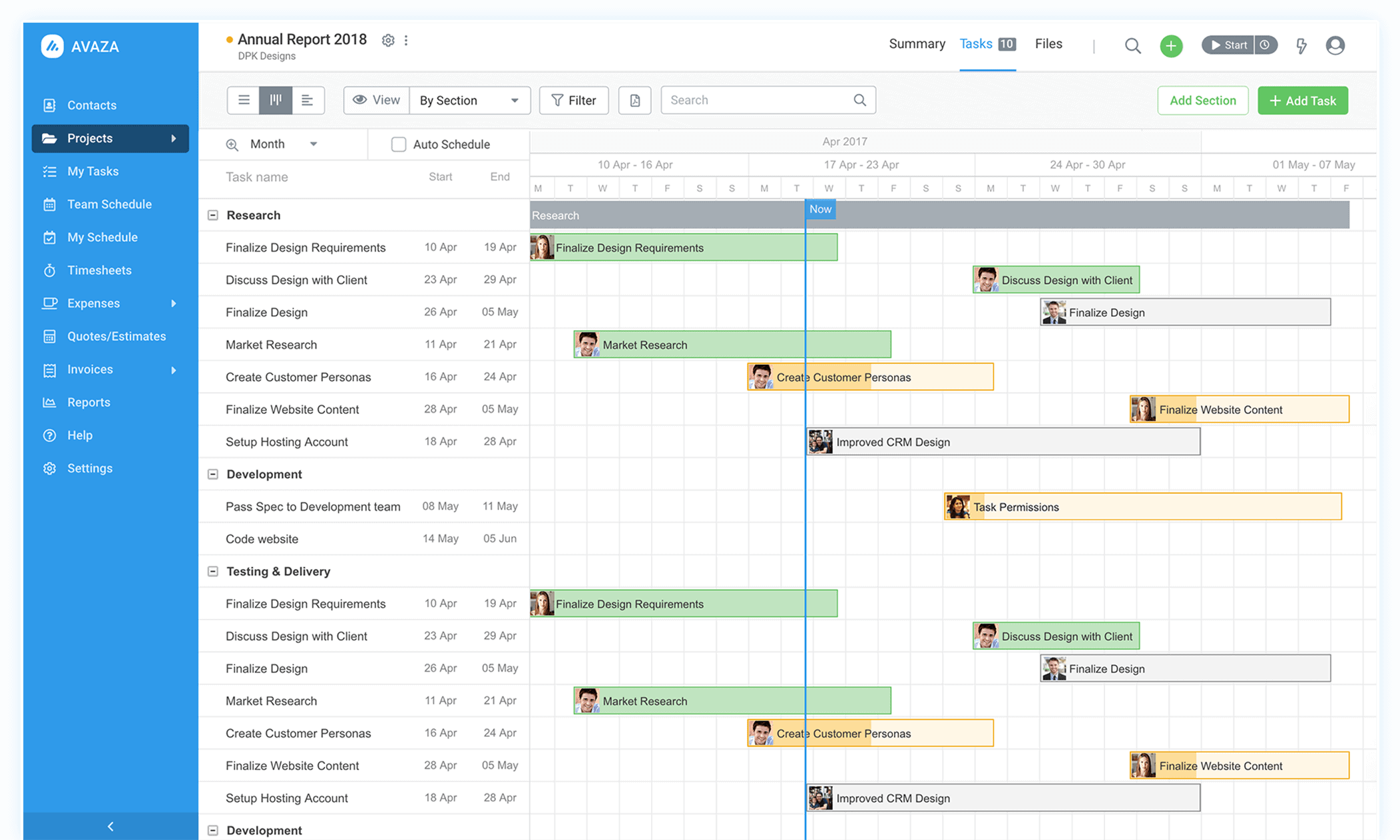The image size is (1400, 840).
Task: Open the user profile avatar icon
Action: [x=1335, y=45]
